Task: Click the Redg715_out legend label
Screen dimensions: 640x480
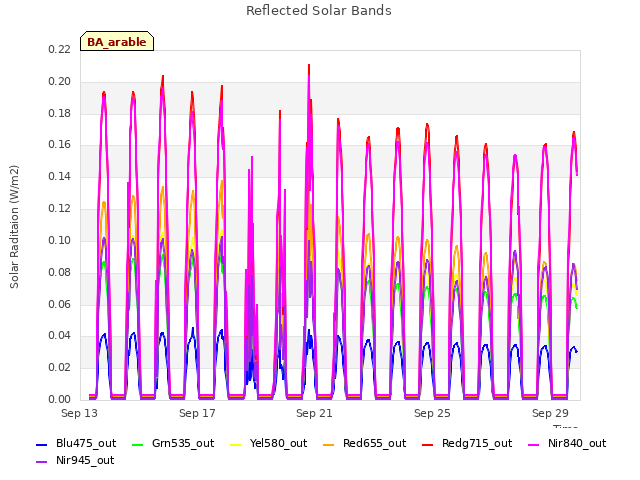Action: pos(477,444)
